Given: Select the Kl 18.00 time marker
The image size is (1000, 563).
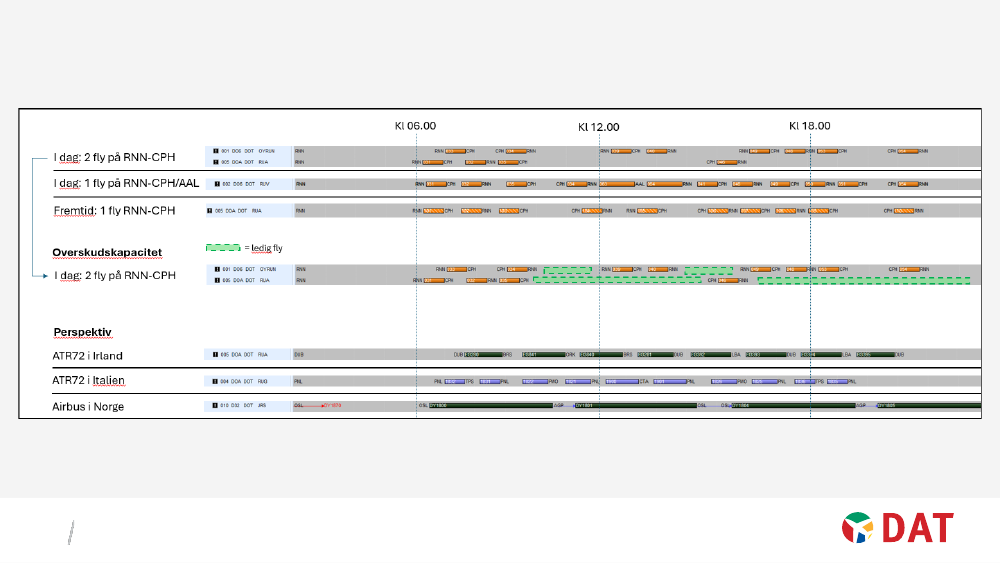Looking at the screenshot, I should 809,126.
